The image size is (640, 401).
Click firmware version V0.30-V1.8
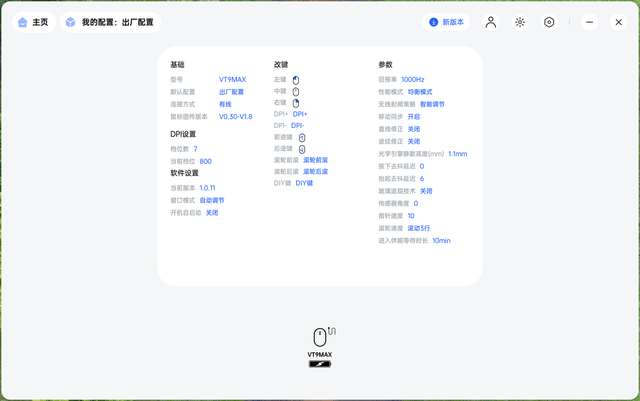236,117
